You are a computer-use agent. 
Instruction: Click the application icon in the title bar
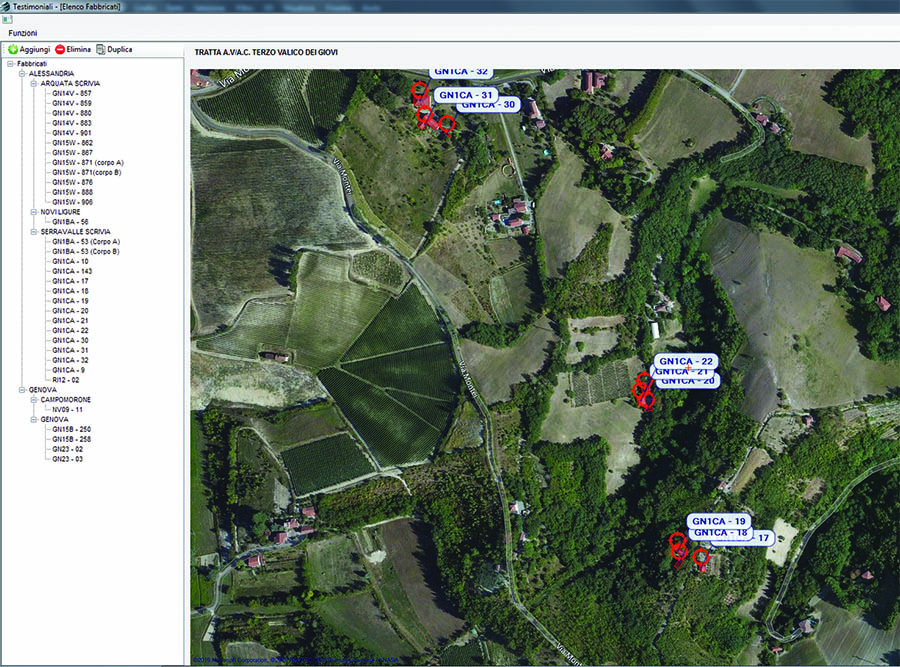coord(6,6)
